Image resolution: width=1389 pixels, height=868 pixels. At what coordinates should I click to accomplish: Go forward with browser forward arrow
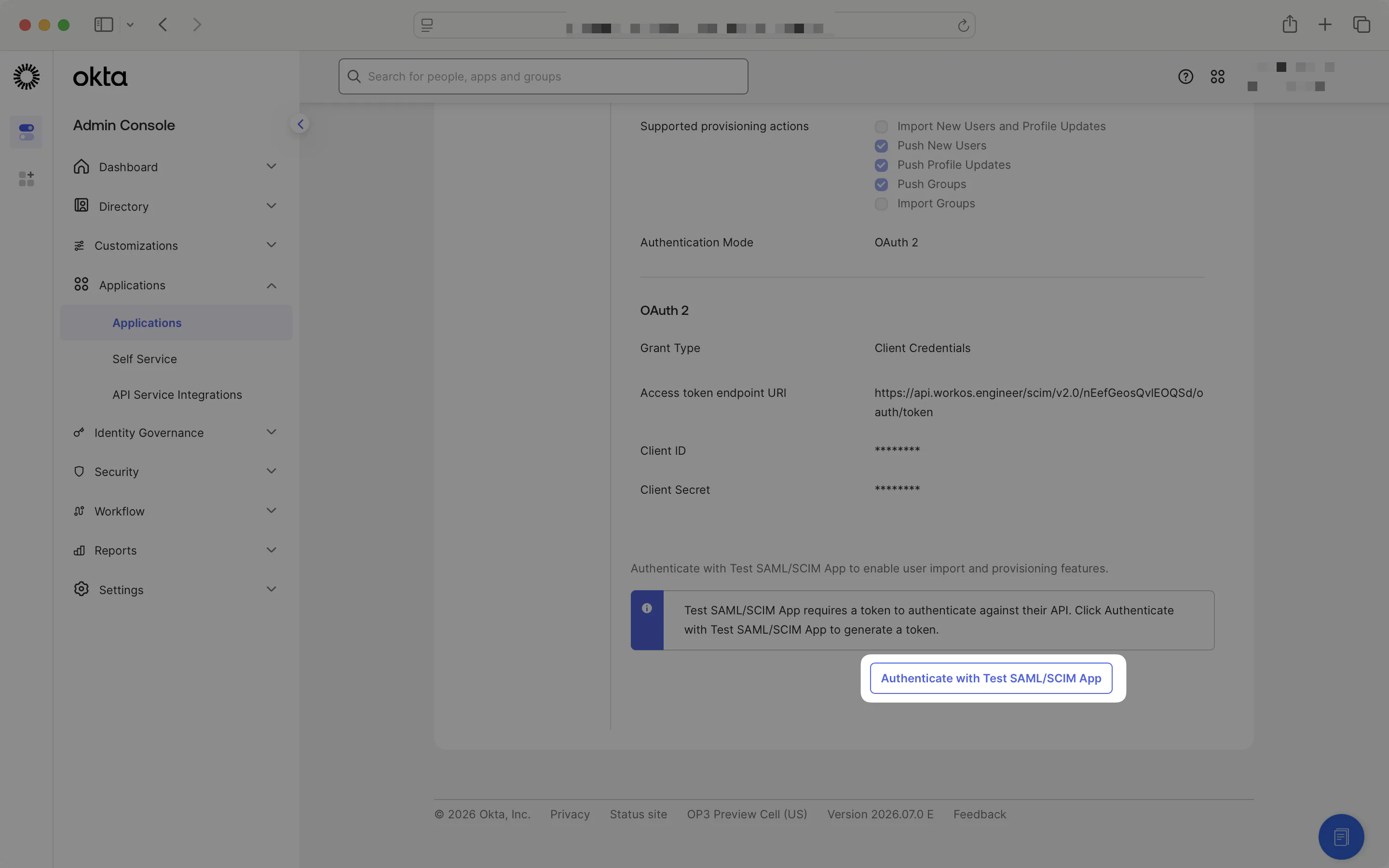tap(197, 25)
